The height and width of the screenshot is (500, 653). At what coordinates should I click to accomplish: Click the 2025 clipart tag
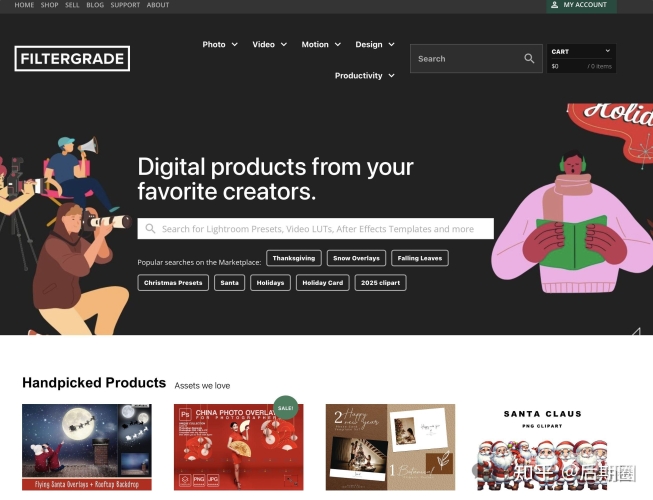pyautogui.click(x=380, y=283)
